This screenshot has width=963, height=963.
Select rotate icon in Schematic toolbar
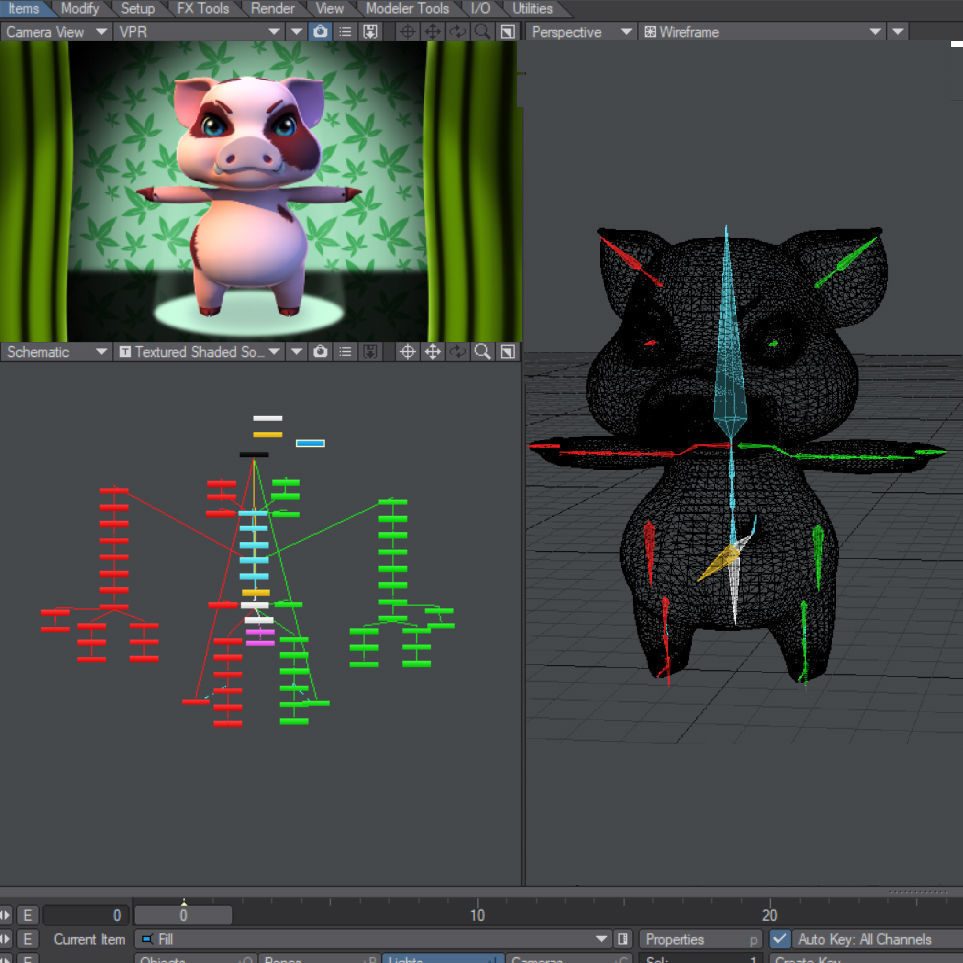458,352
